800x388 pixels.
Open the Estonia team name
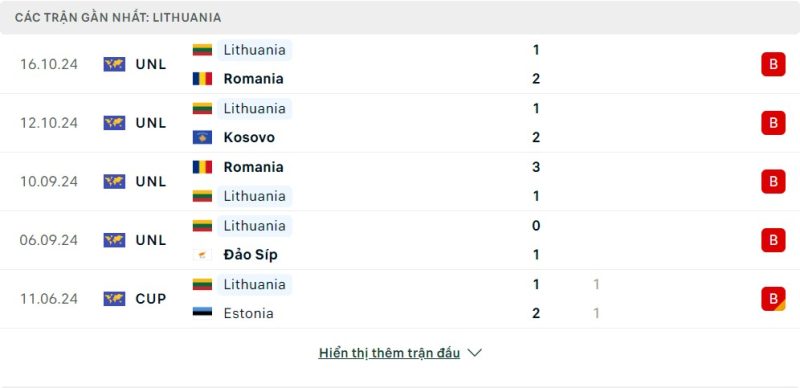click(x=248, y=313)
